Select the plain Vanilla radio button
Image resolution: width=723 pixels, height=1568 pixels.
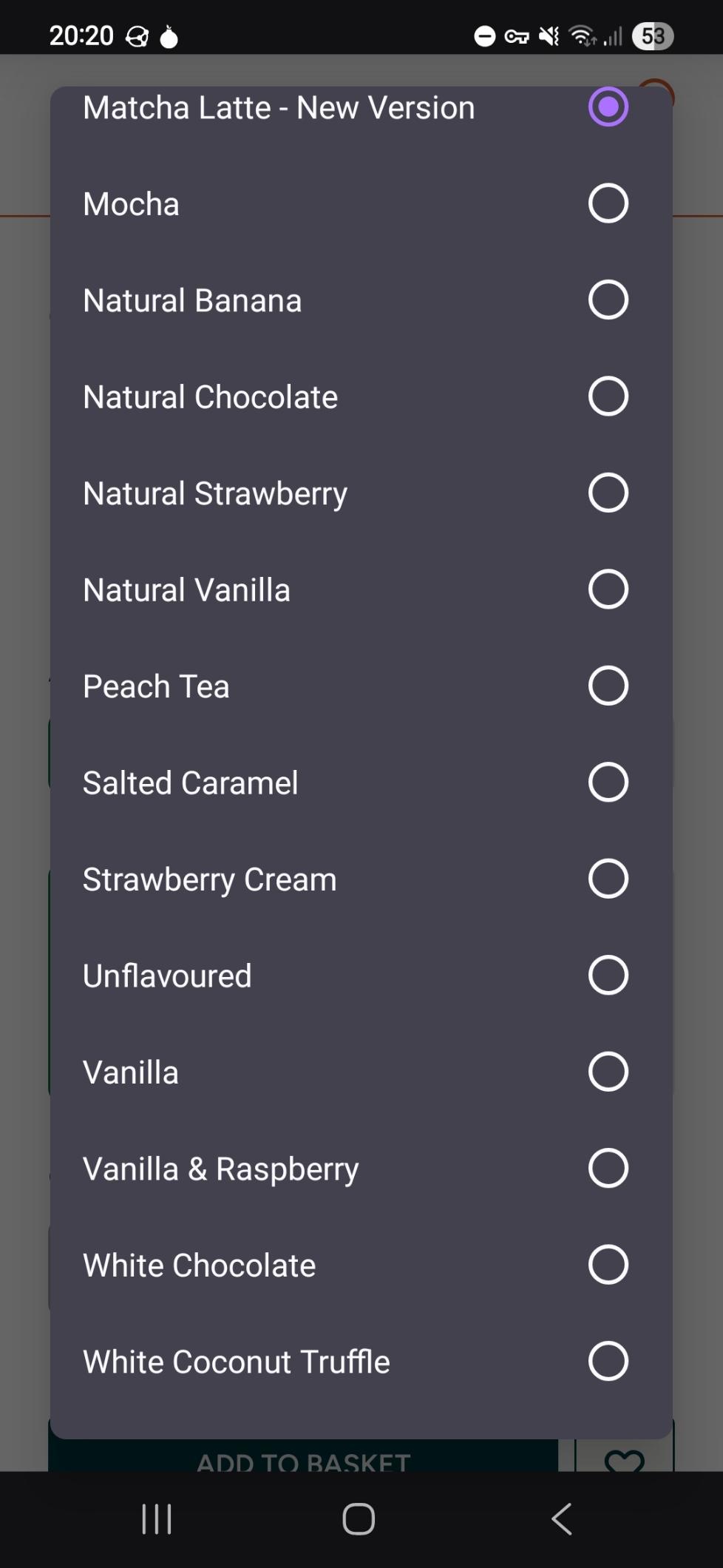tap(608, 1072)
